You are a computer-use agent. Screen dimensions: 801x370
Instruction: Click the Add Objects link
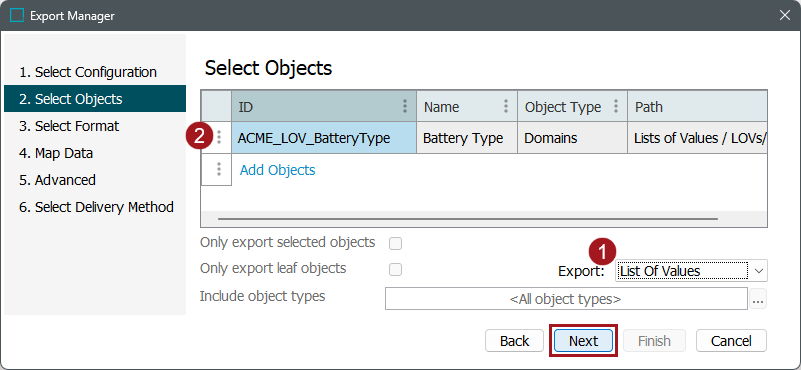[x=277, y=170]
